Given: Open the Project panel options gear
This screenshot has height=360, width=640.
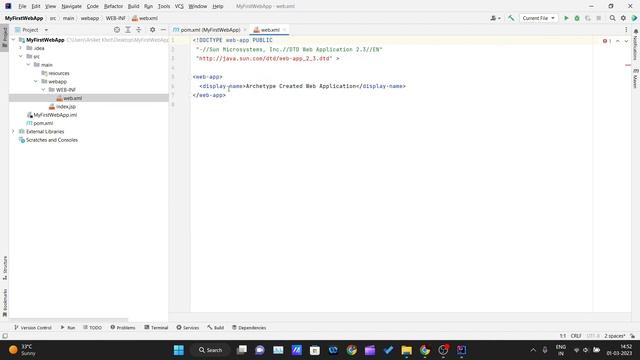Looking at the screenshot, I should (x=152, y=30).
